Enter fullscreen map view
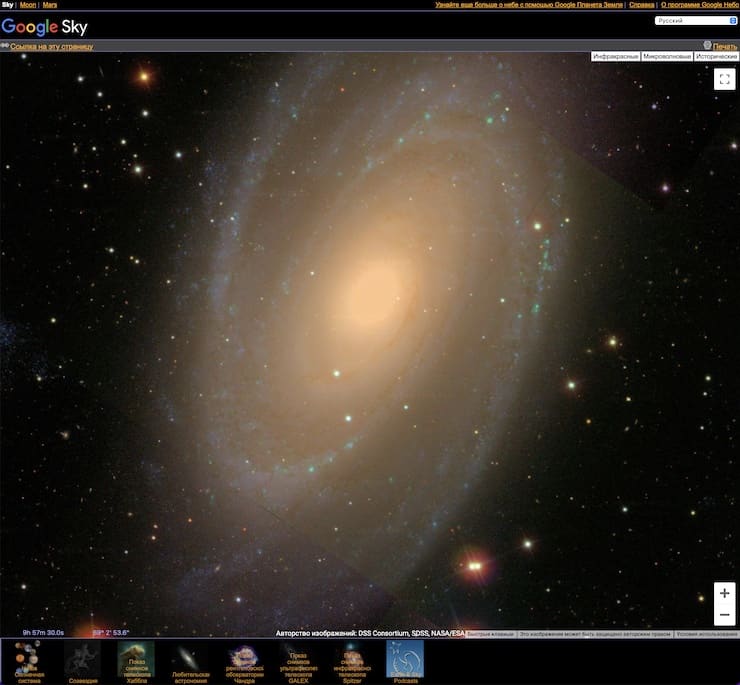 pyautogui.click(x=724, y=79)
